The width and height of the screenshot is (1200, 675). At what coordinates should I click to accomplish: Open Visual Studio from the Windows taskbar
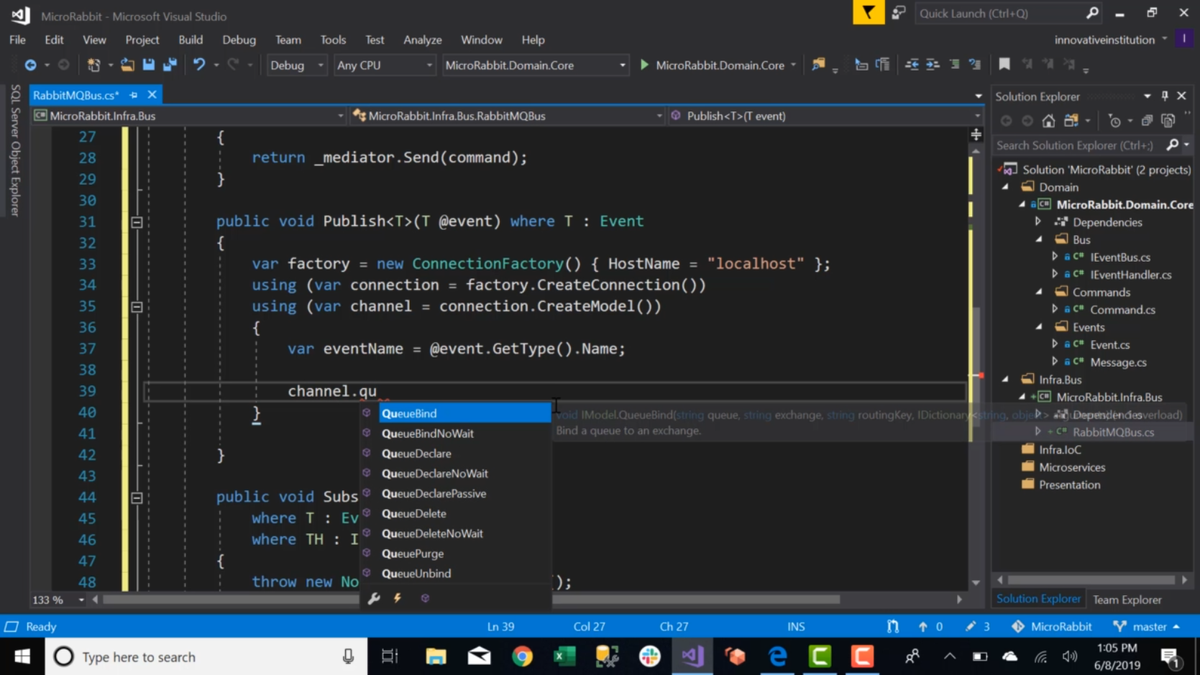692,656
